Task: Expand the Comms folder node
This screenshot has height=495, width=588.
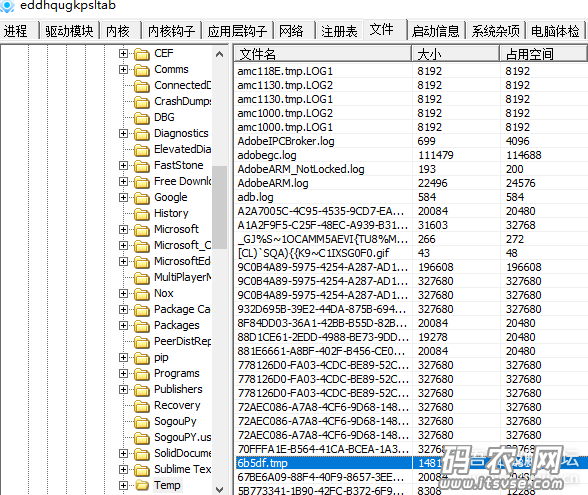Action: click(x=123, y=69)
